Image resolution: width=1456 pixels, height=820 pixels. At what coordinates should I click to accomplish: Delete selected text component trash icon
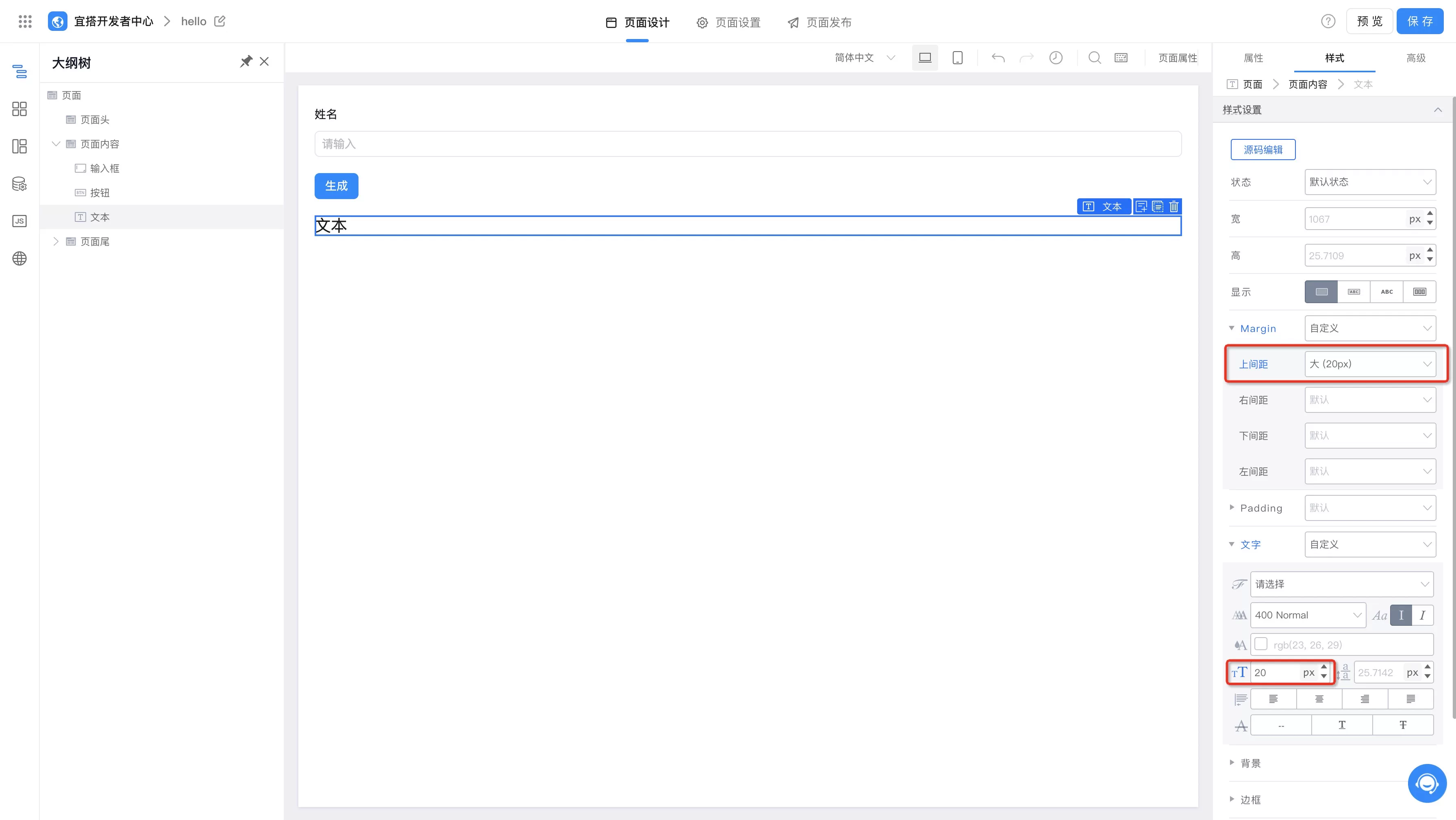(1174, 207)
